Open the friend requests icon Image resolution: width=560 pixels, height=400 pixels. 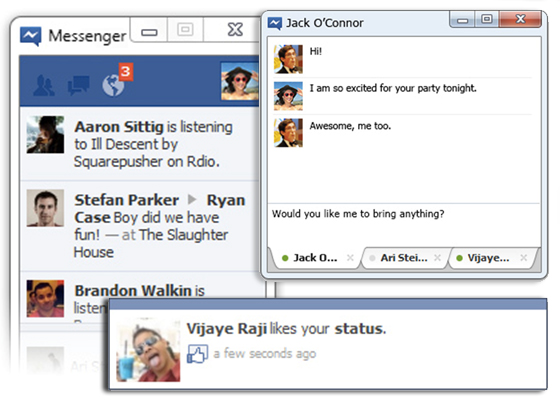(x=44, y=86)
